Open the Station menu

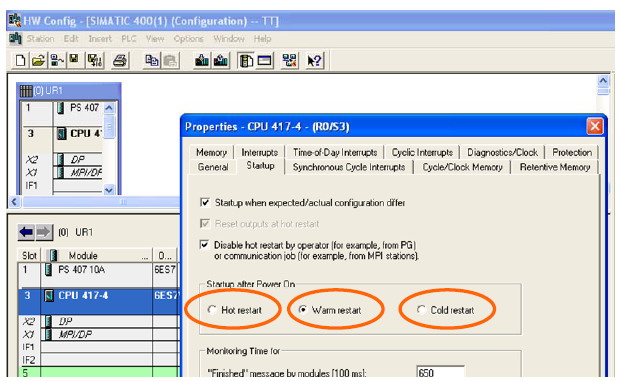(x=40, y=39)
